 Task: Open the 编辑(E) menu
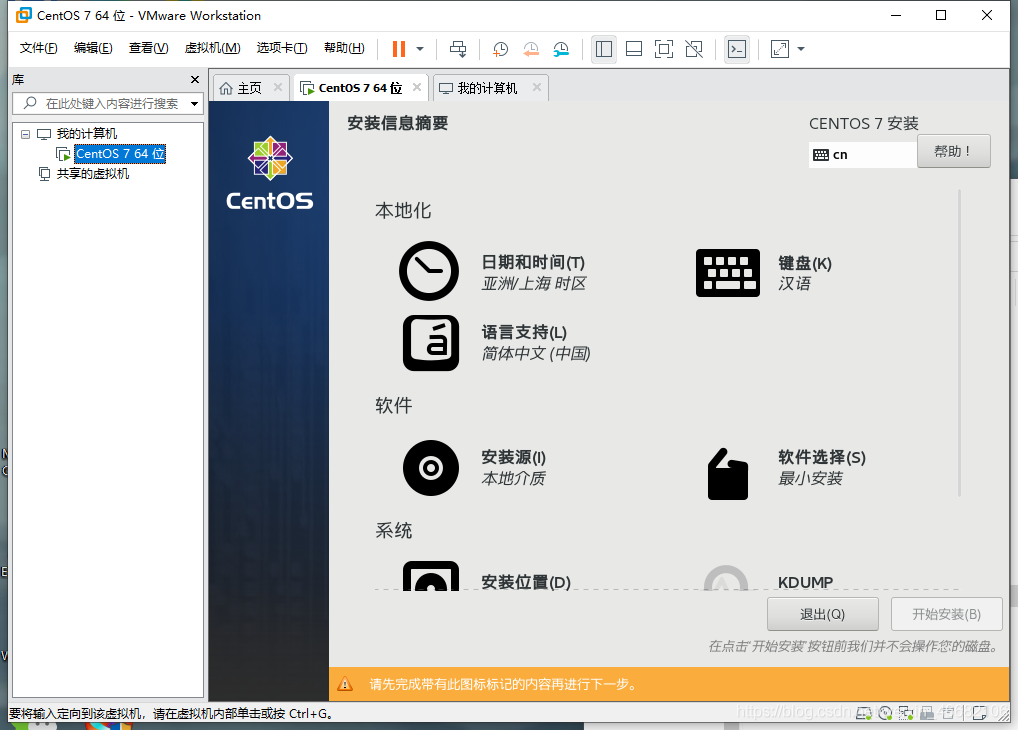tap(93, 48)
